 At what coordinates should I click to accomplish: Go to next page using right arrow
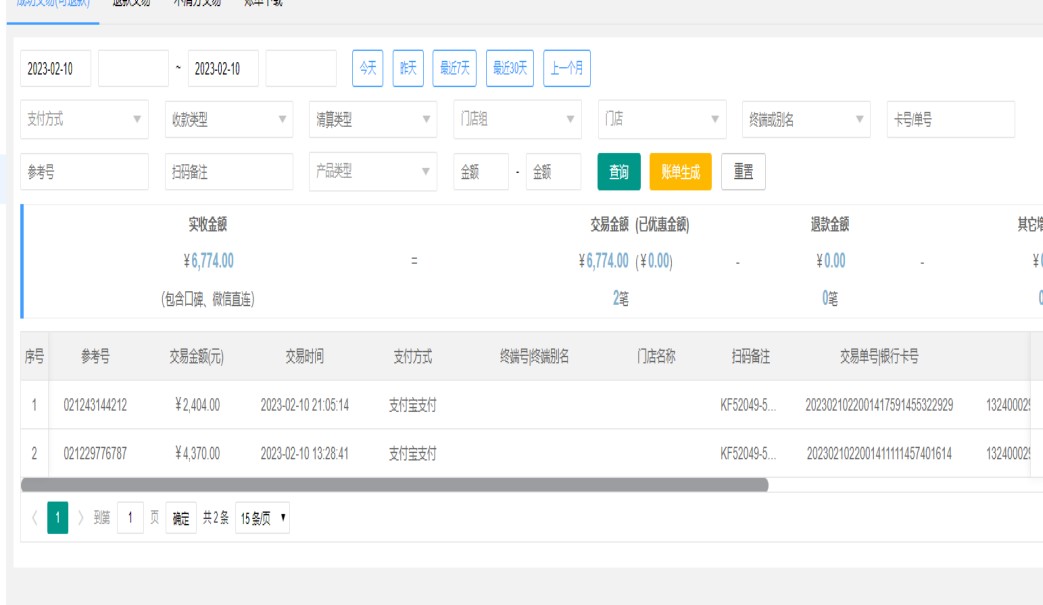(x=81, y=518)
